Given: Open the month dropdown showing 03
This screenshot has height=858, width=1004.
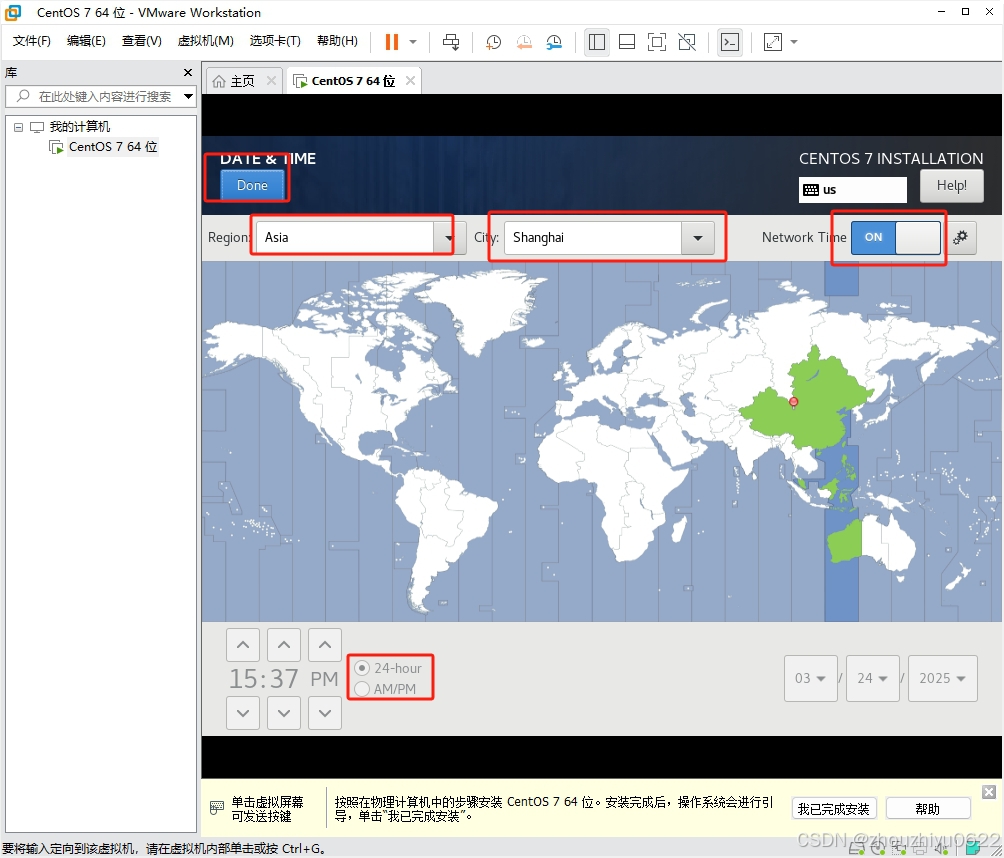Looking at the screenshot, I should click(811, 678).
